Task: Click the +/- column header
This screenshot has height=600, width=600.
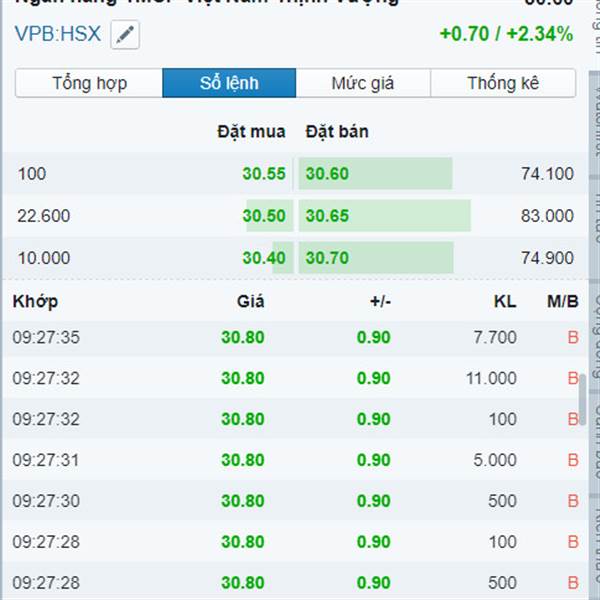Action: 380,302
